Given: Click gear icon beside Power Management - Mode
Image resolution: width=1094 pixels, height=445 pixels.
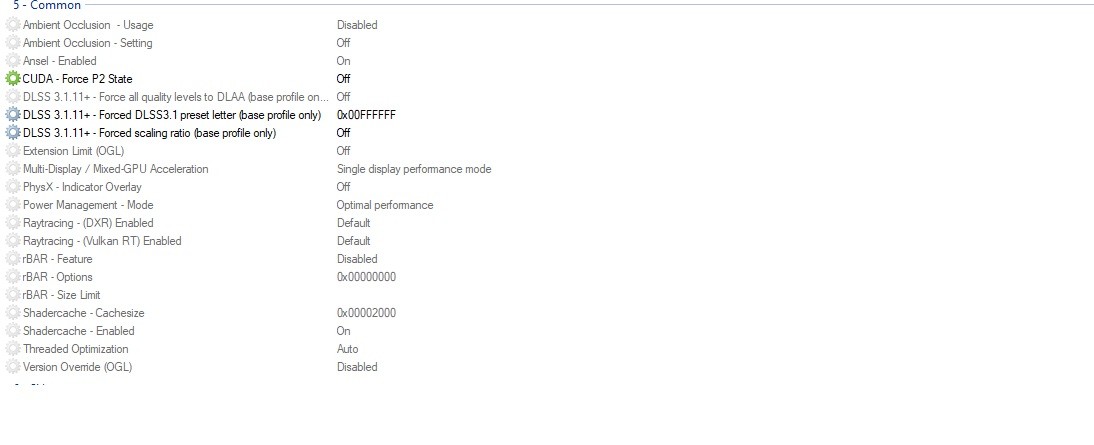Looking at the screenshot, I should pos(13,205).
